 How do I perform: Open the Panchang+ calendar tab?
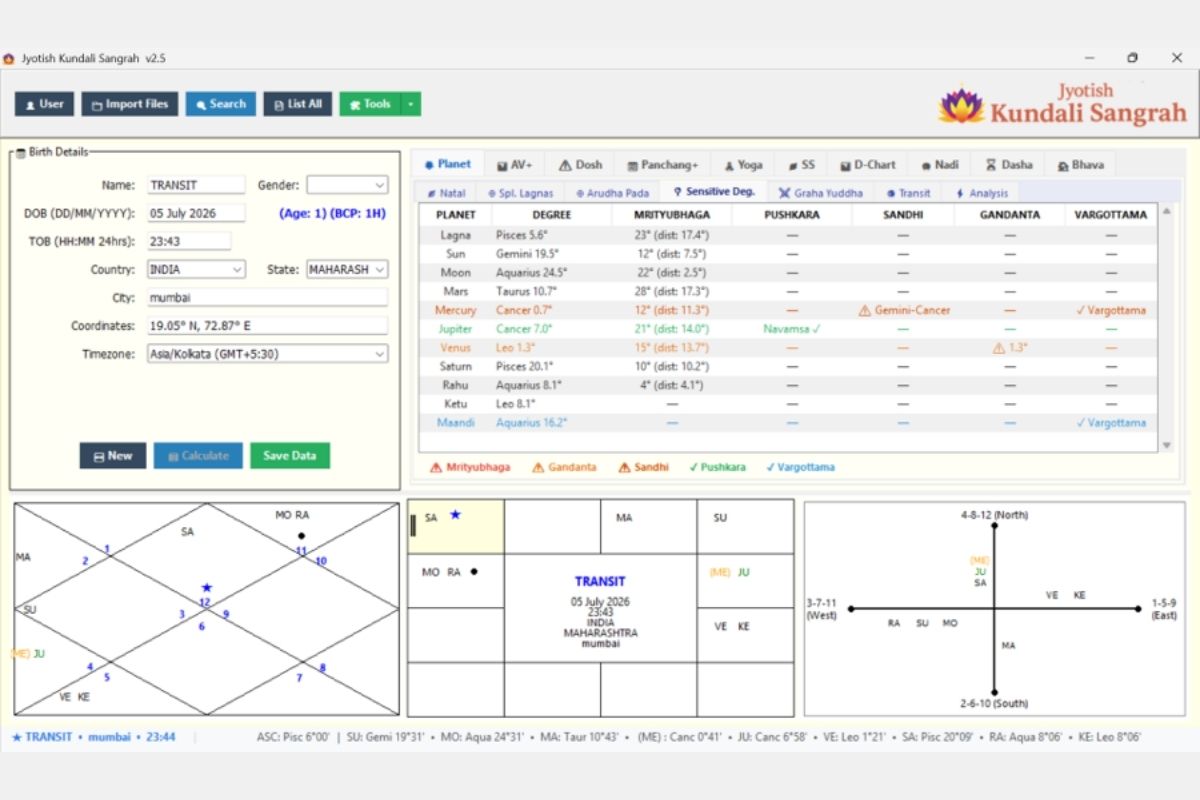pos(663,165)
